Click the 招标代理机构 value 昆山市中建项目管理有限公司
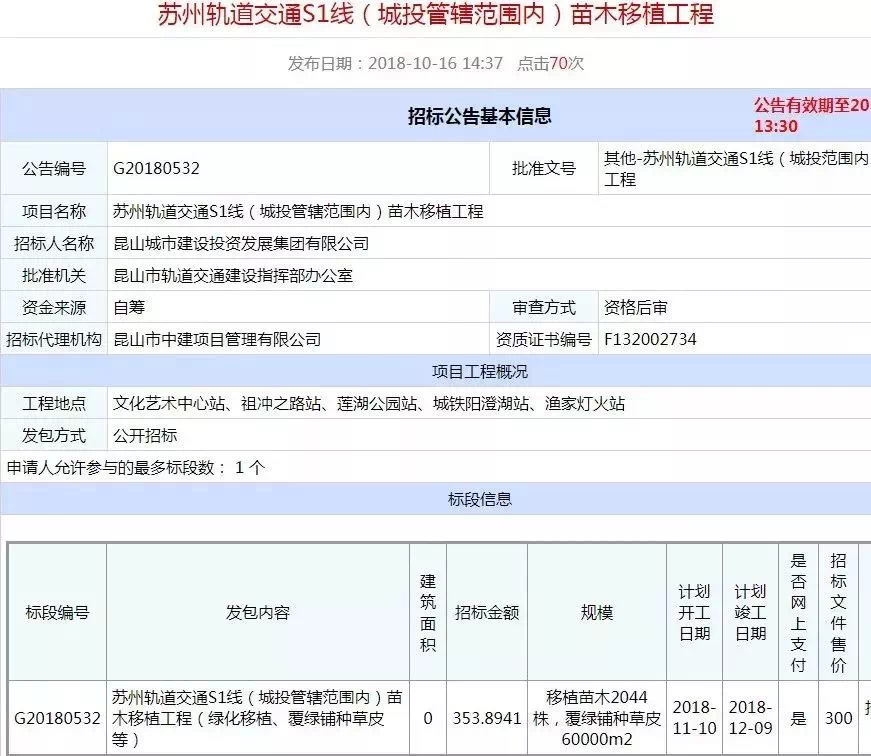 (217, 339)
